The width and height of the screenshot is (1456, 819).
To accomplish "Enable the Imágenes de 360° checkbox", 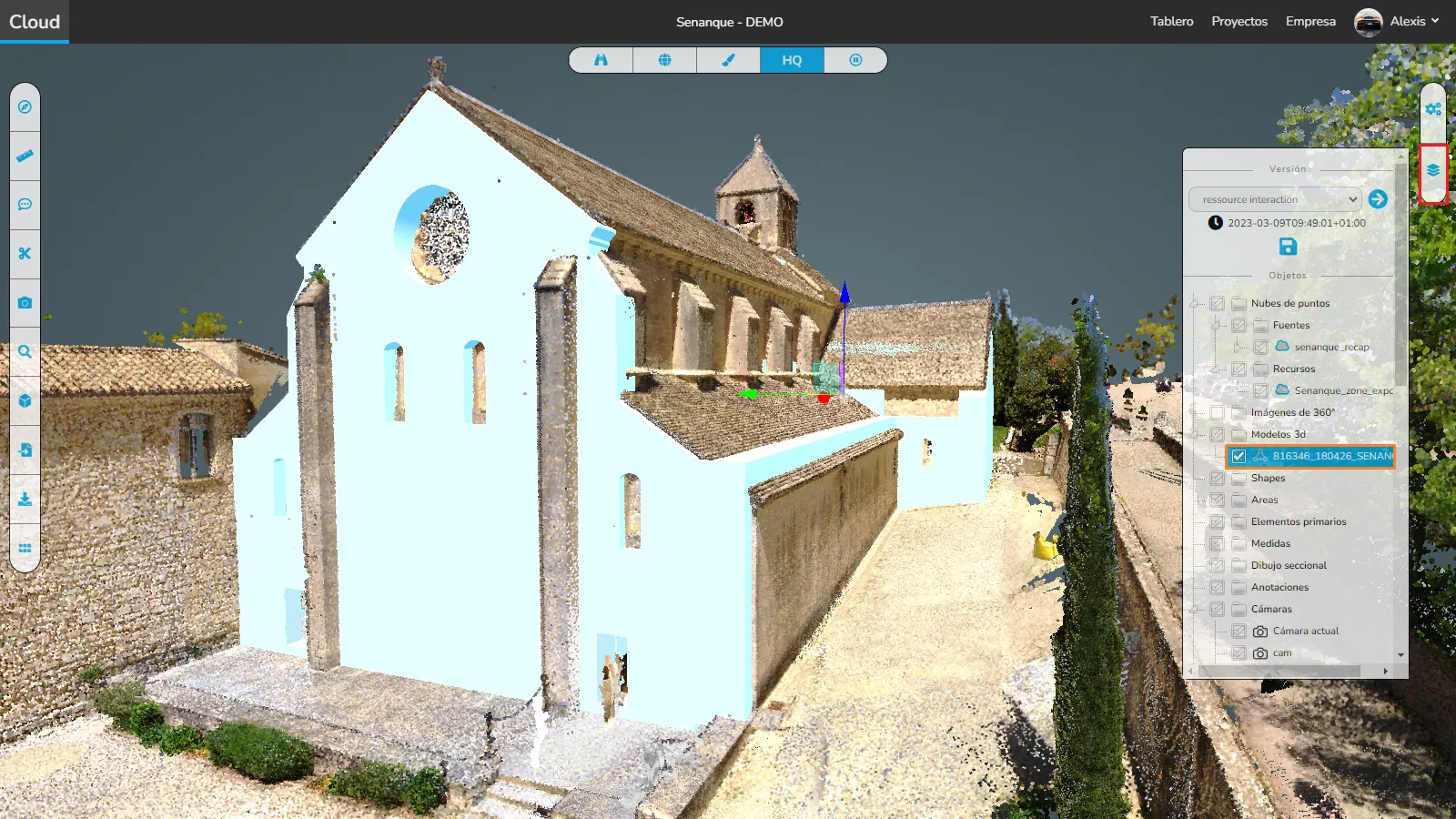I will point(1217,412).
